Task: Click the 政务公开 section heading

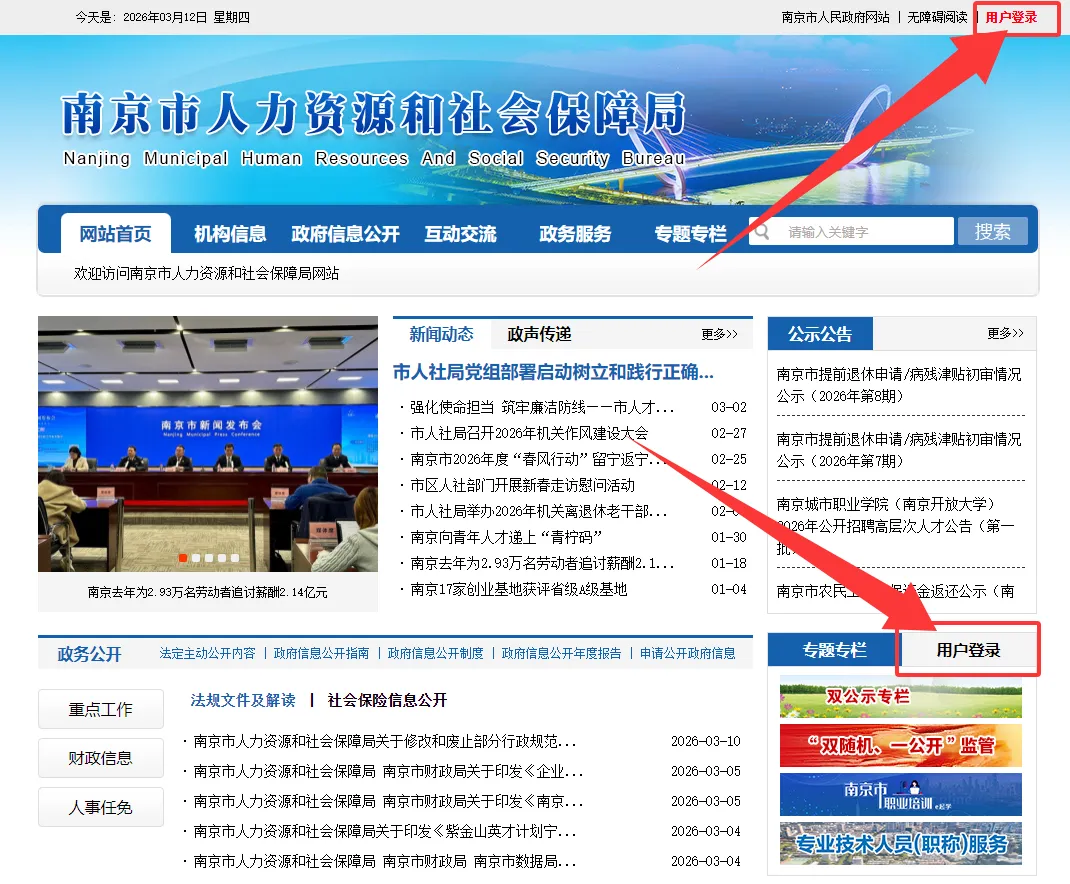Action: 89,654
